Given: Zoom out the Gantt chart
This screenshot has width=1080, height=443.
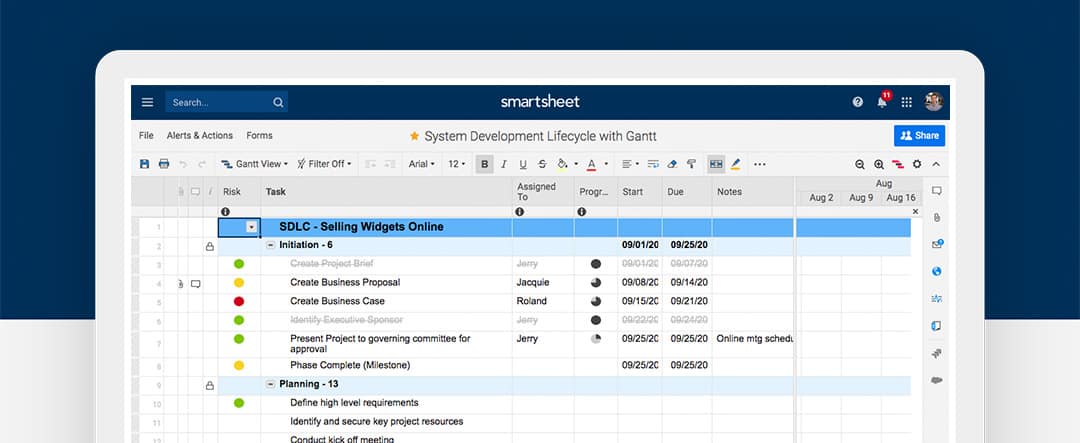Looking at the screenshot, I should (x=860, y=164).
